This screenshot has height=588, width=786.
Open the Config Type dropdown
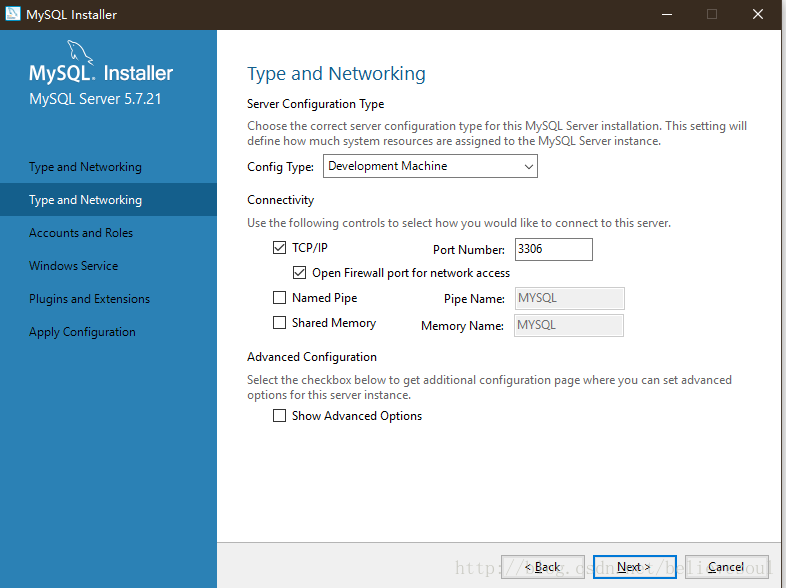click(x=430, y=166)
